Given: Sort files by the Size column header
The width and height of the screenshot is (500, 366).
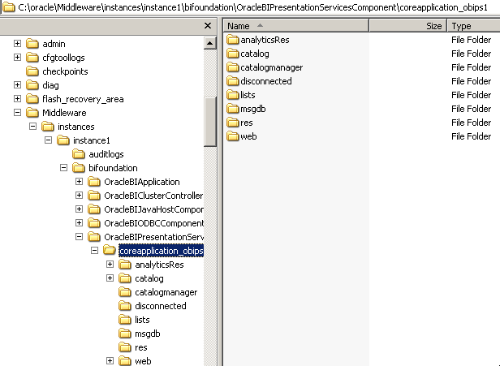Looking at the screenshot, I should pyautogui.click(x=408, y=26).
